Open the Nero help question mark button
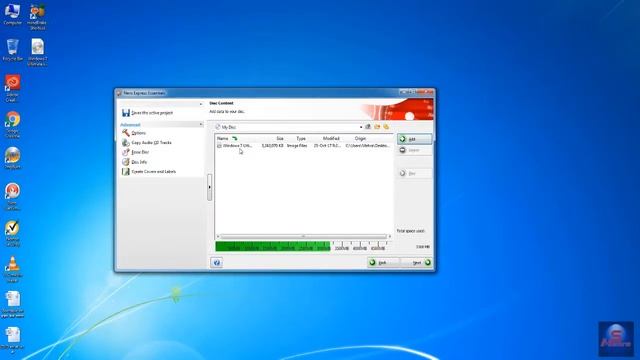Image resolution: width=640 pixels, height=360 pixels. coord(217,262)
